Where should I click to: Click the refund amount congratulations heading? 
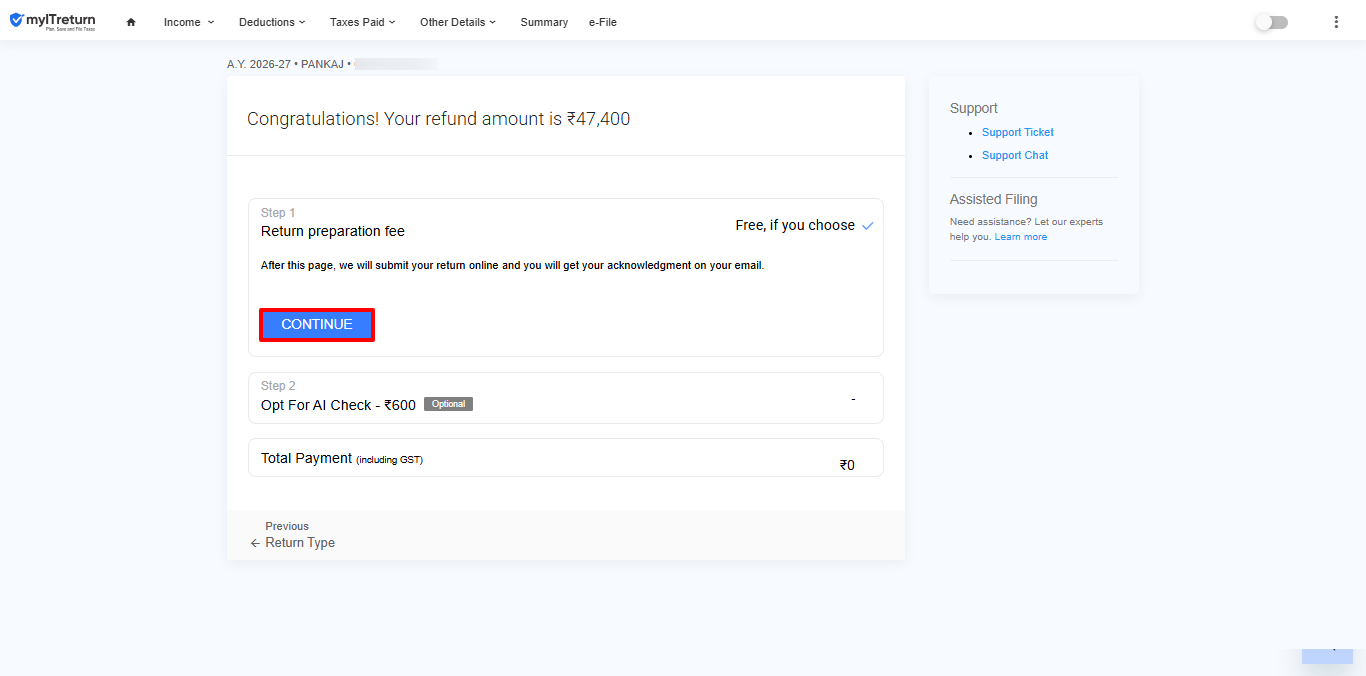click(x=439, y=119)
